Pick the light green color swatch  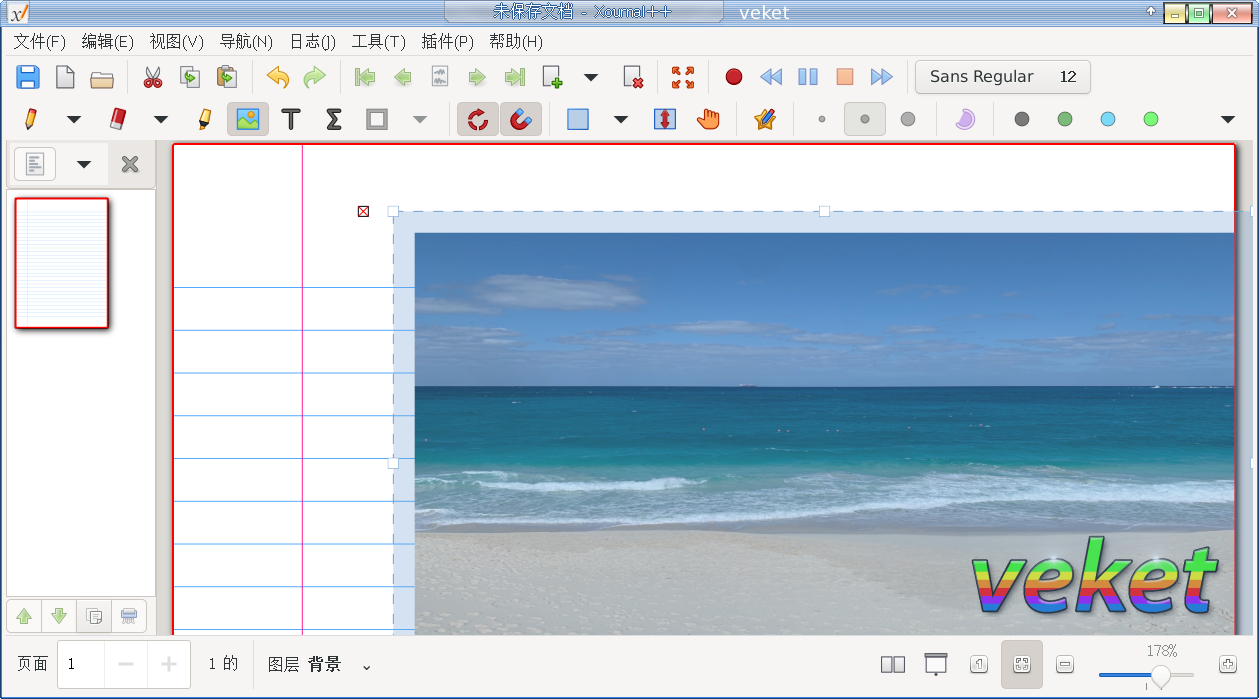[1151, 119]
